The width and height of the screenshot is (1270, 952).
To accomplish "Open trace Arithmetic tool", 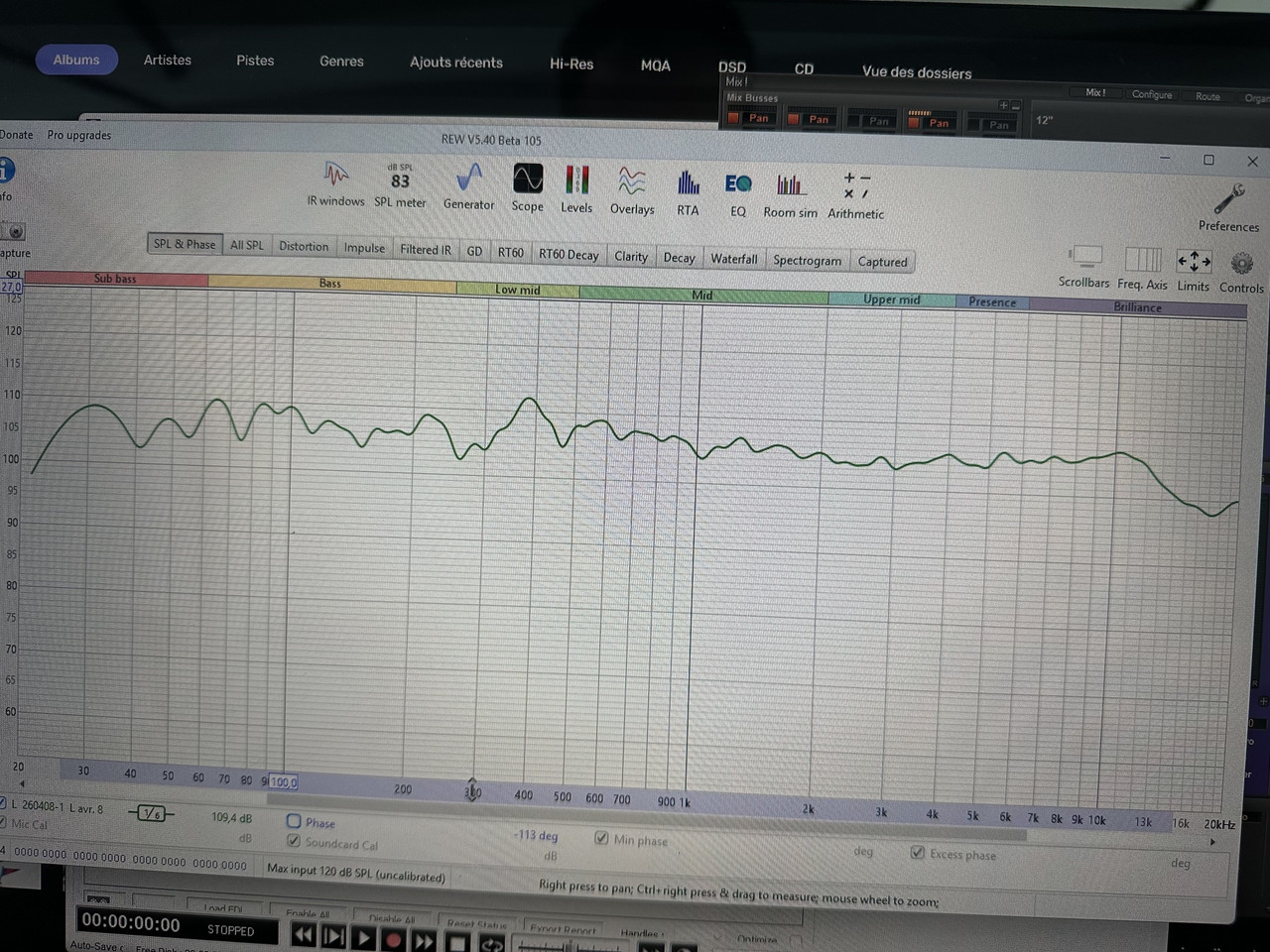I will coord(855,196).
